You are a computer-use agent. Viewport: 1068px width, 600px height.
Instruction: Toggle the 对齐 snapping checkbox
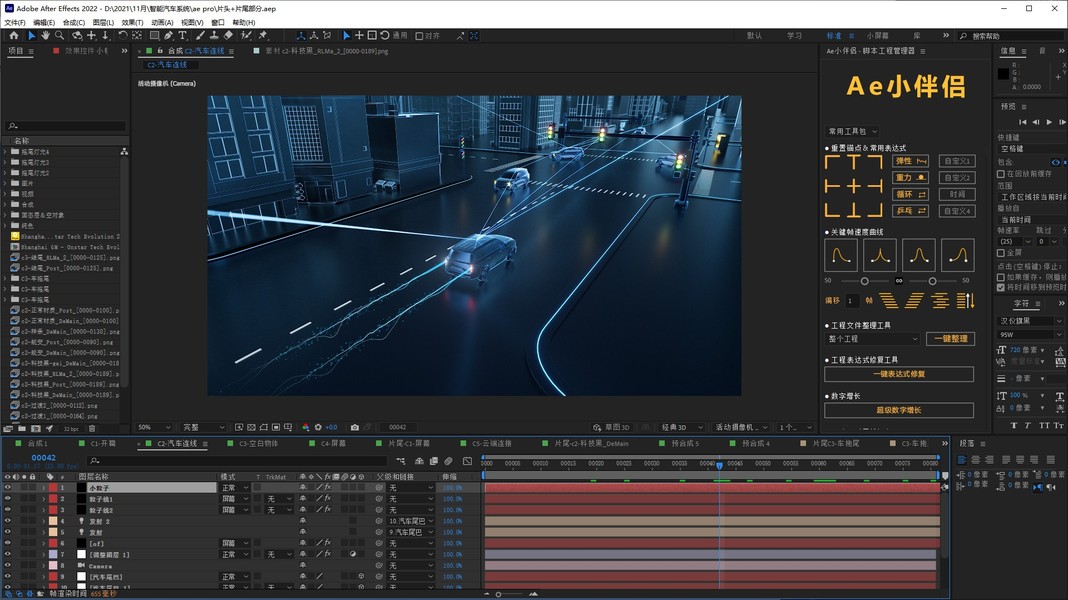click(419, 36)
